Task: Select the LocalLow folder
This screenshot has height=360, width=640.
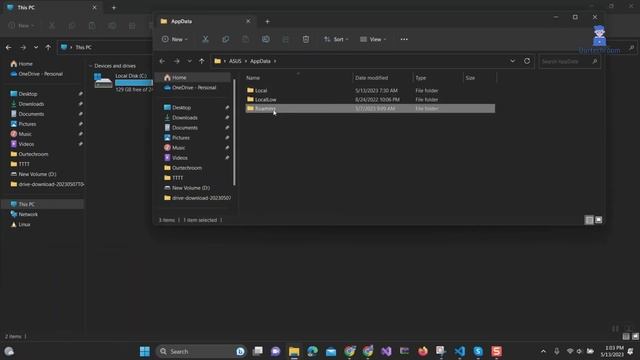Action: [x=370, y=99]
